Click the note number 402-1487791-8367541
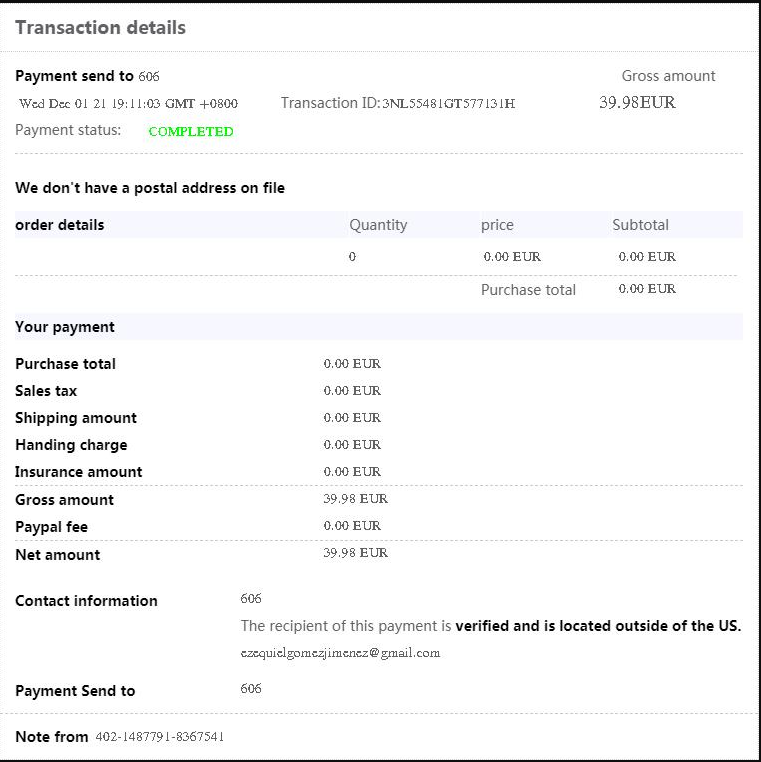The image size is (761, 762). pyautogui.click(x=159, y=737)
